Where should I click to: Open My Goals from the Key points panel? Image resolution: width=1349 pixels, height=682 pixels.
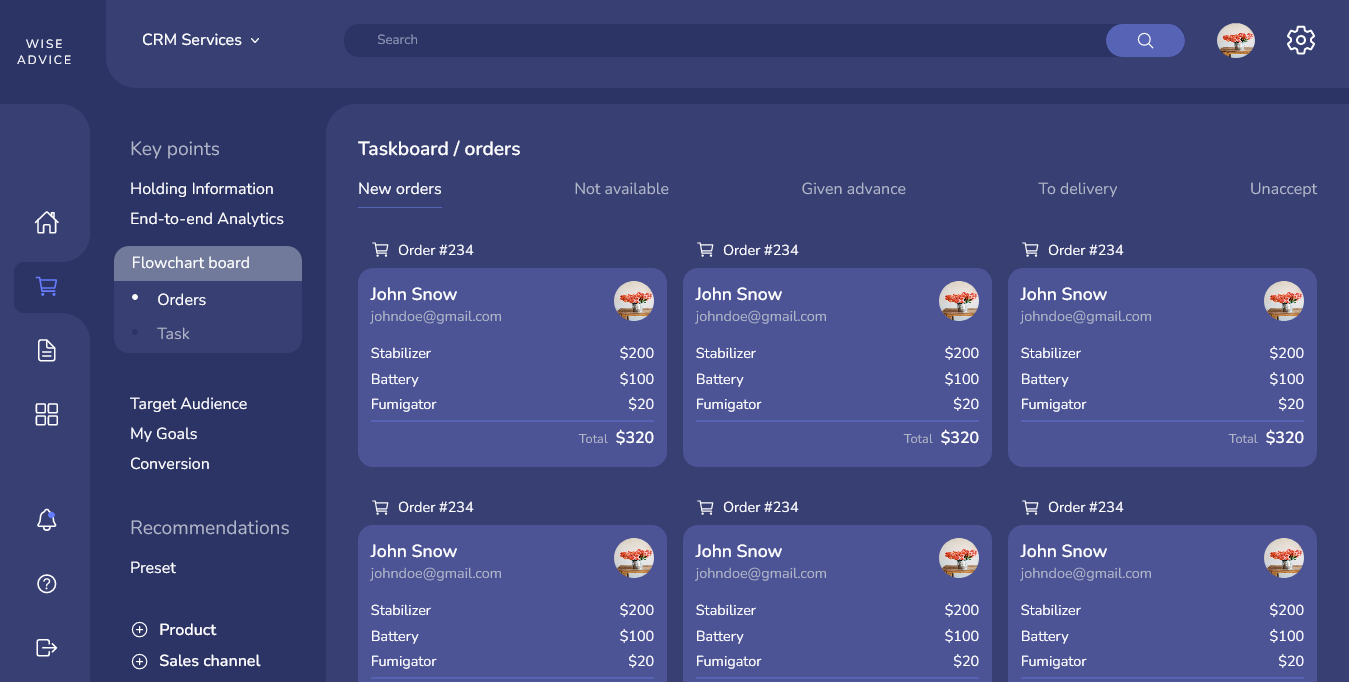coord(163,433)
